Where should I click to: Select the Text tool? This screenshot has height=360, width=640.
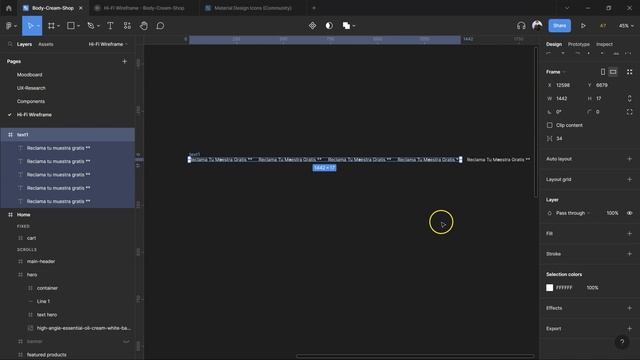(x=110, y=26)
